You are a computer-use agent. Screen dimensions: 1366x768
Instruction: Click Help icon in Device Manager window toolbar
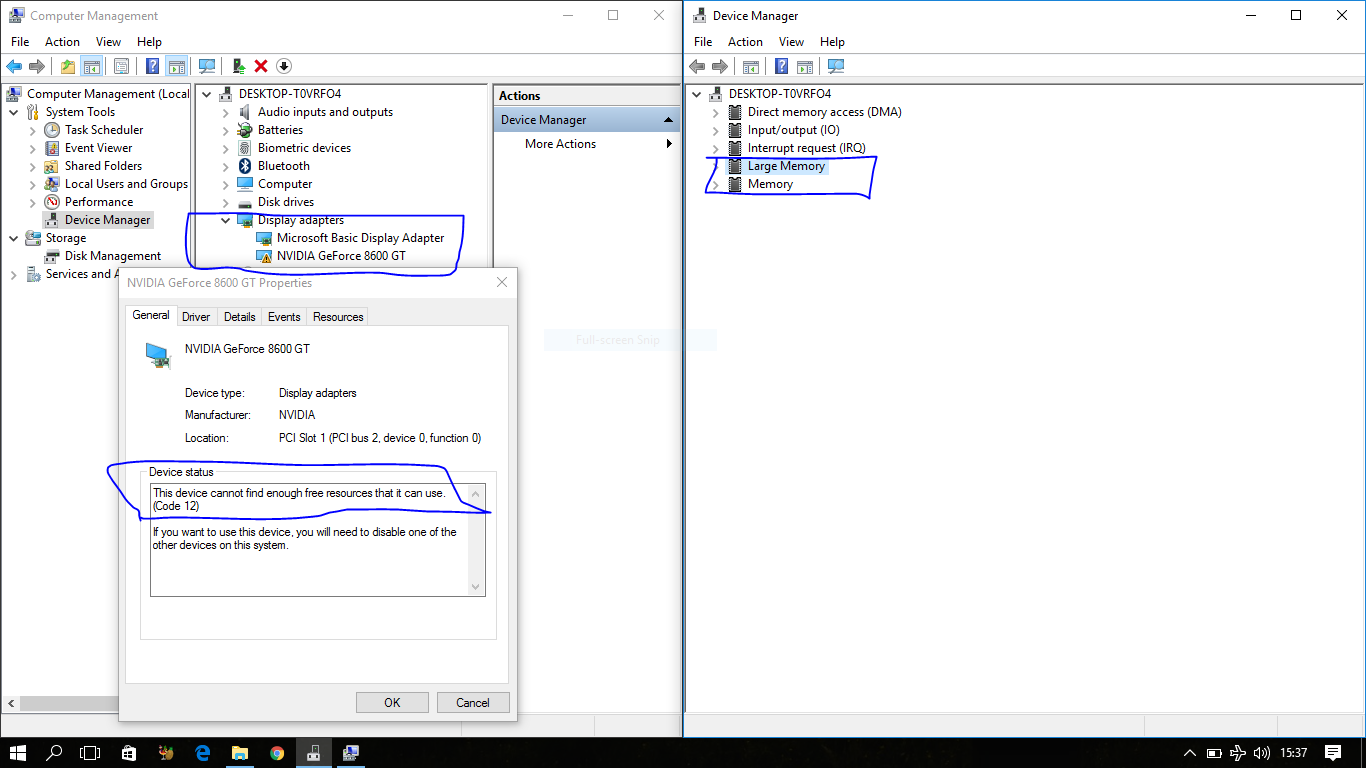coord(782,66)
